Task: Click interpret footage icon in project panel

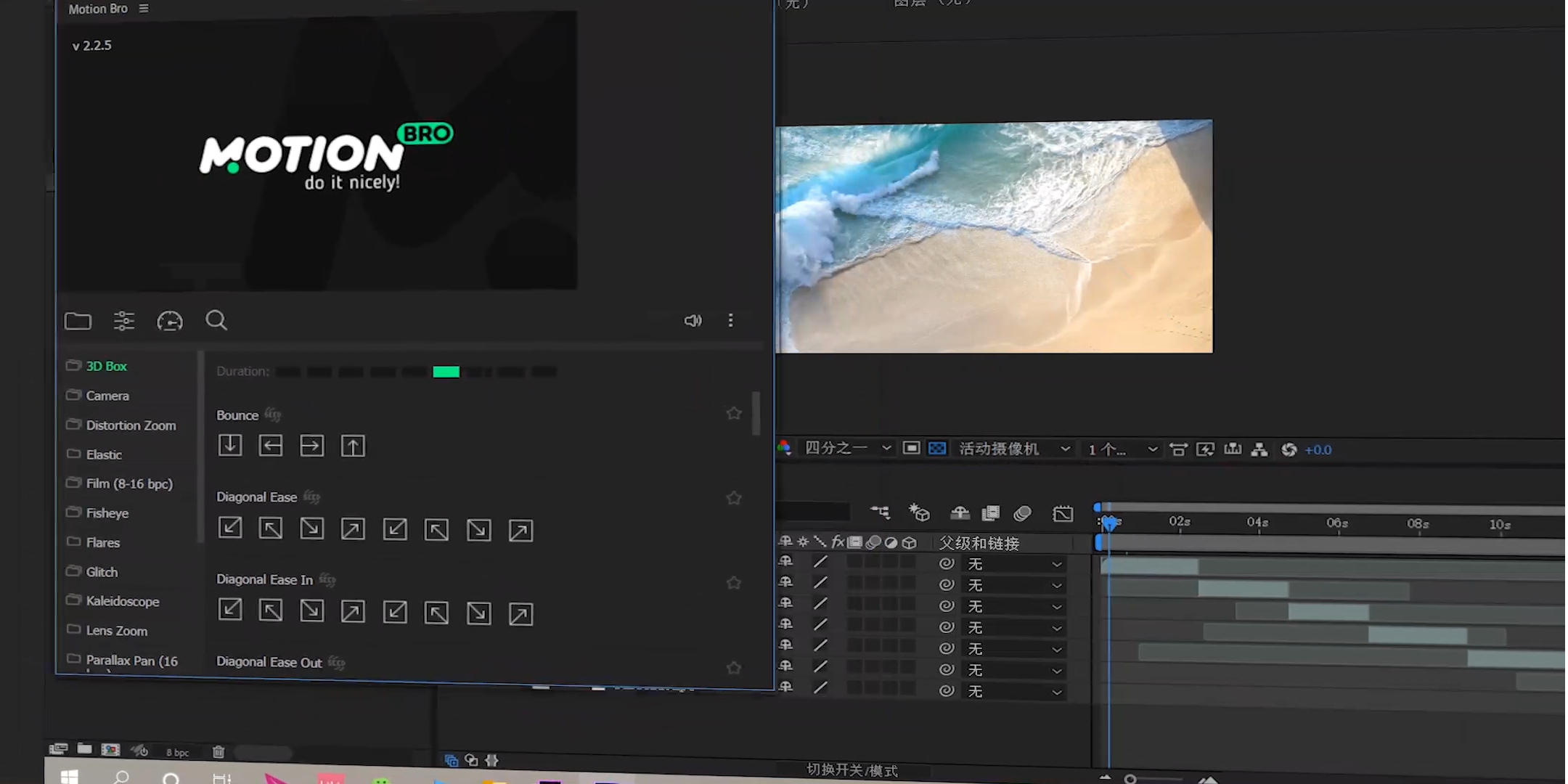Action: point(58,749)
